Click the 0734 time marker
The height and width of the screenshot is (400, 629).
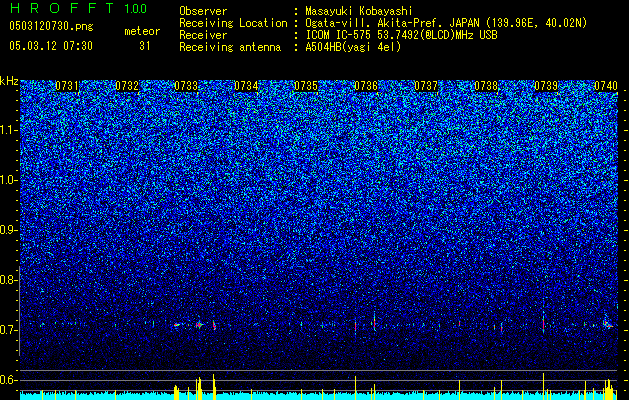tap(246, 86)
